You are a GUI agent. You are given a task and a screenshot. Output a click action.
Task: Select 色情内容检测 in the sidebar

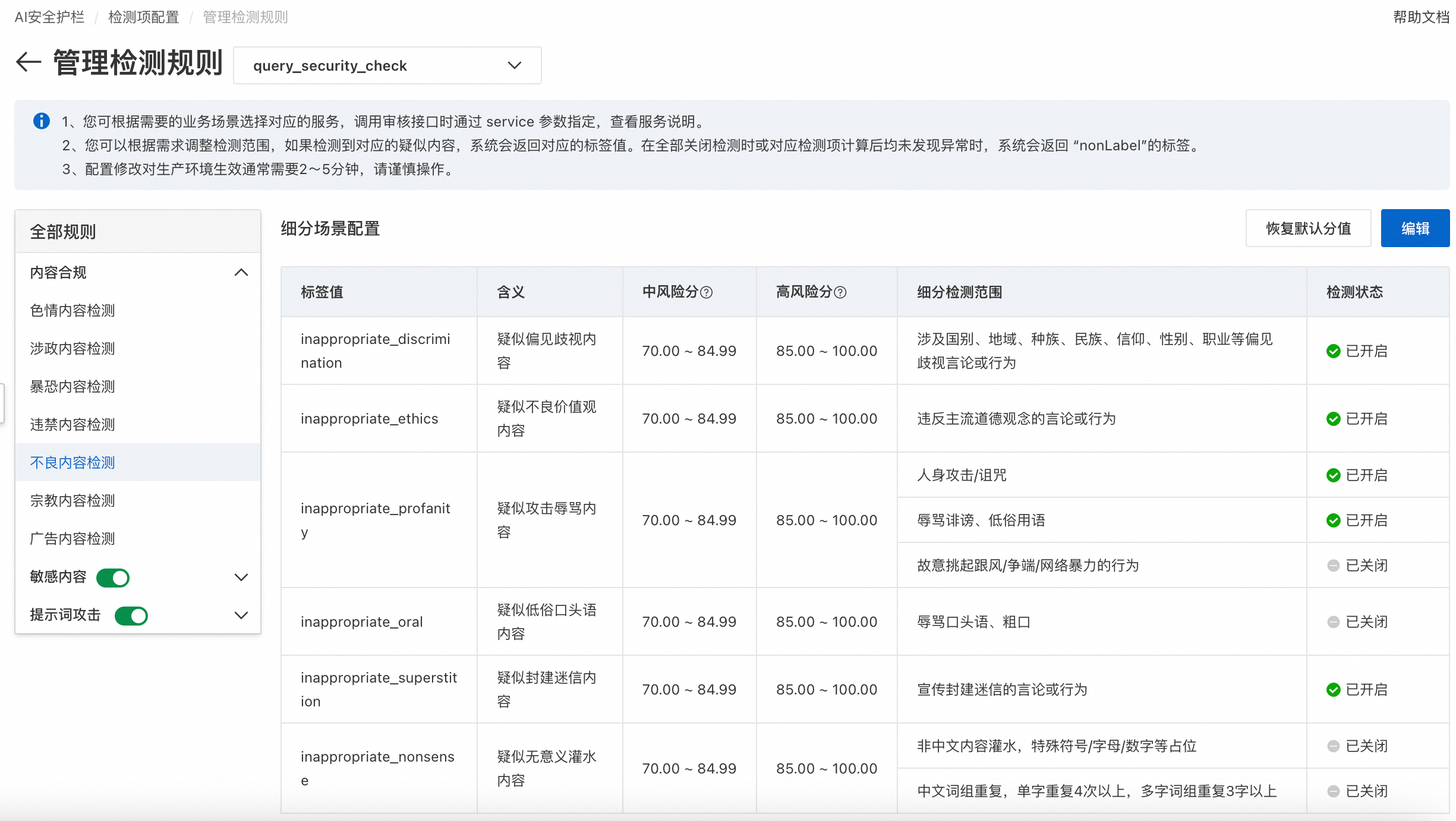click(x=138, y=311)
